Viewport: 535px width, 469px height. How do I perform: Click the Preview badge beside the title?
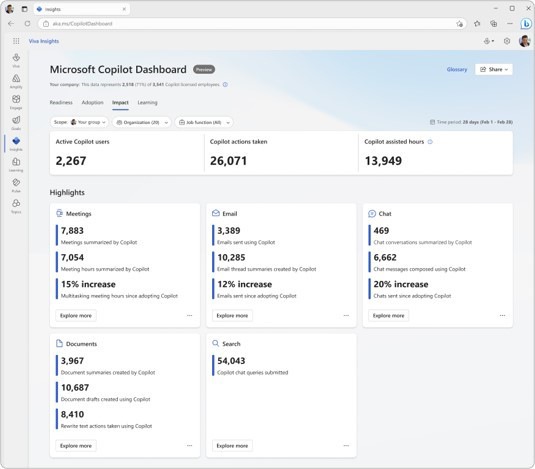point(204,70)
